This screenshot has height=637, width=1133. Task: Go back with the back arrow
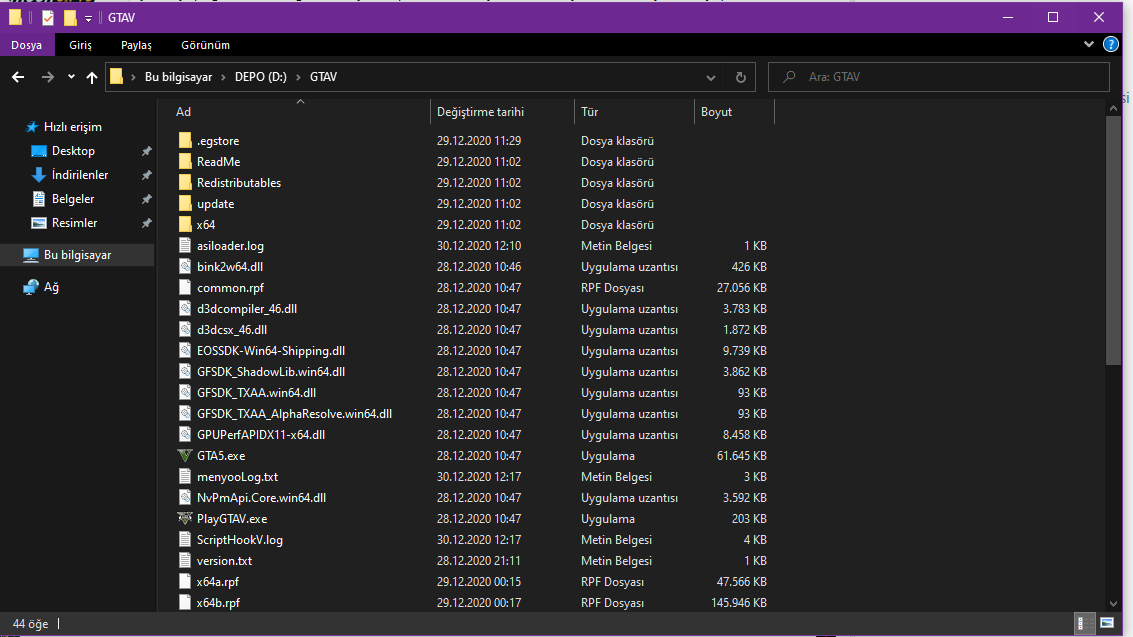[x=18, y=77]
